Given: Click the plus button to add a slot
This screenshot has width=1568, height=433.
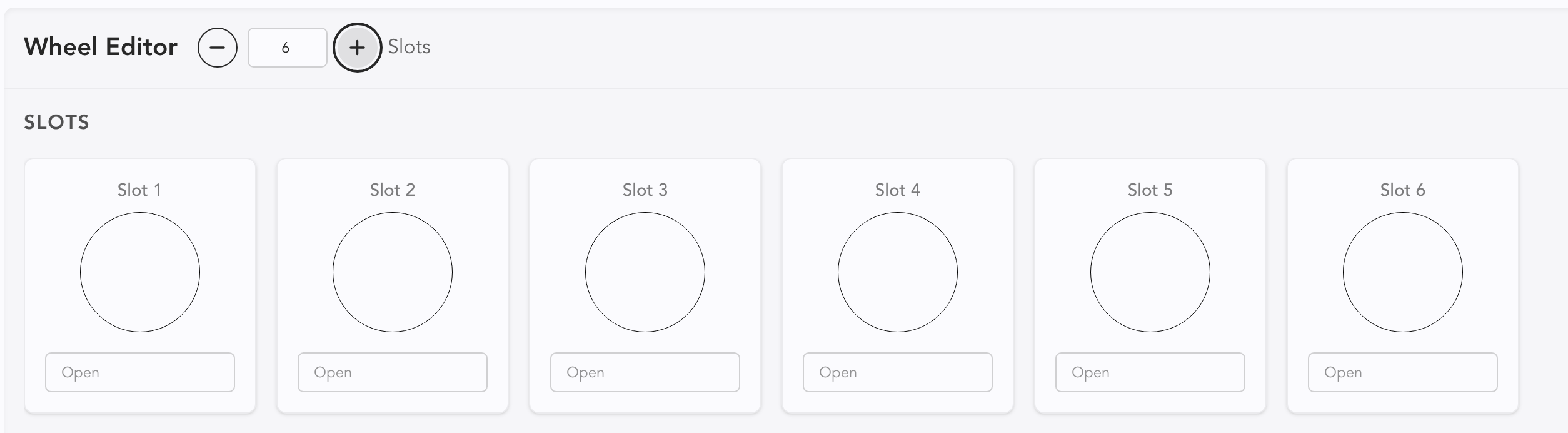Looking at the screenshot, I should coord(357,48).
